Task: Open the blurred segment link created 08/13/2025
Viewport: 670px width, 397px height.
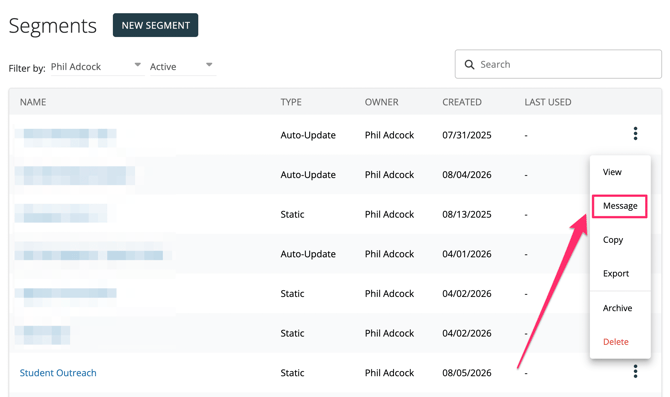Action: coord(61,213)
